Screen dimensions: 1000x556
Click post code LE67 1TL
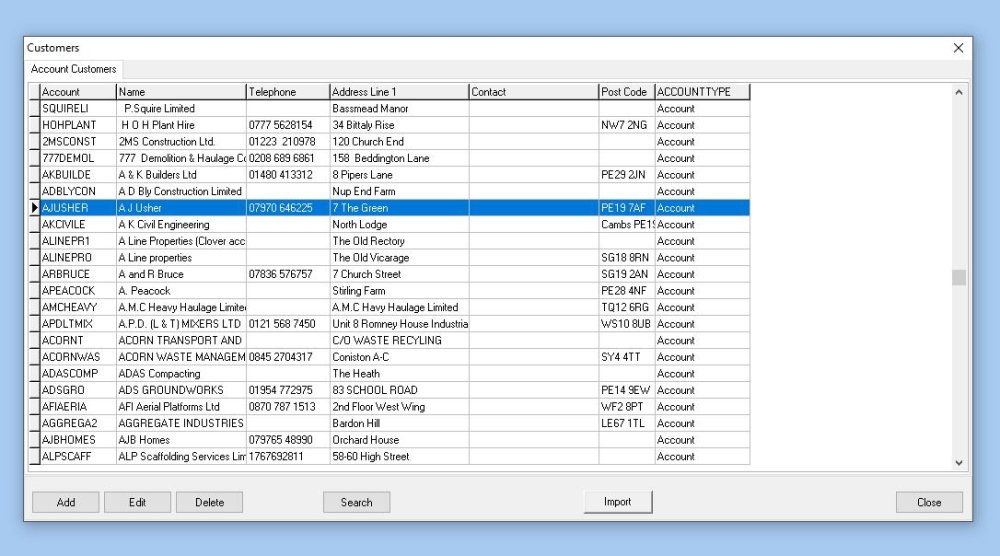point(623,423)
